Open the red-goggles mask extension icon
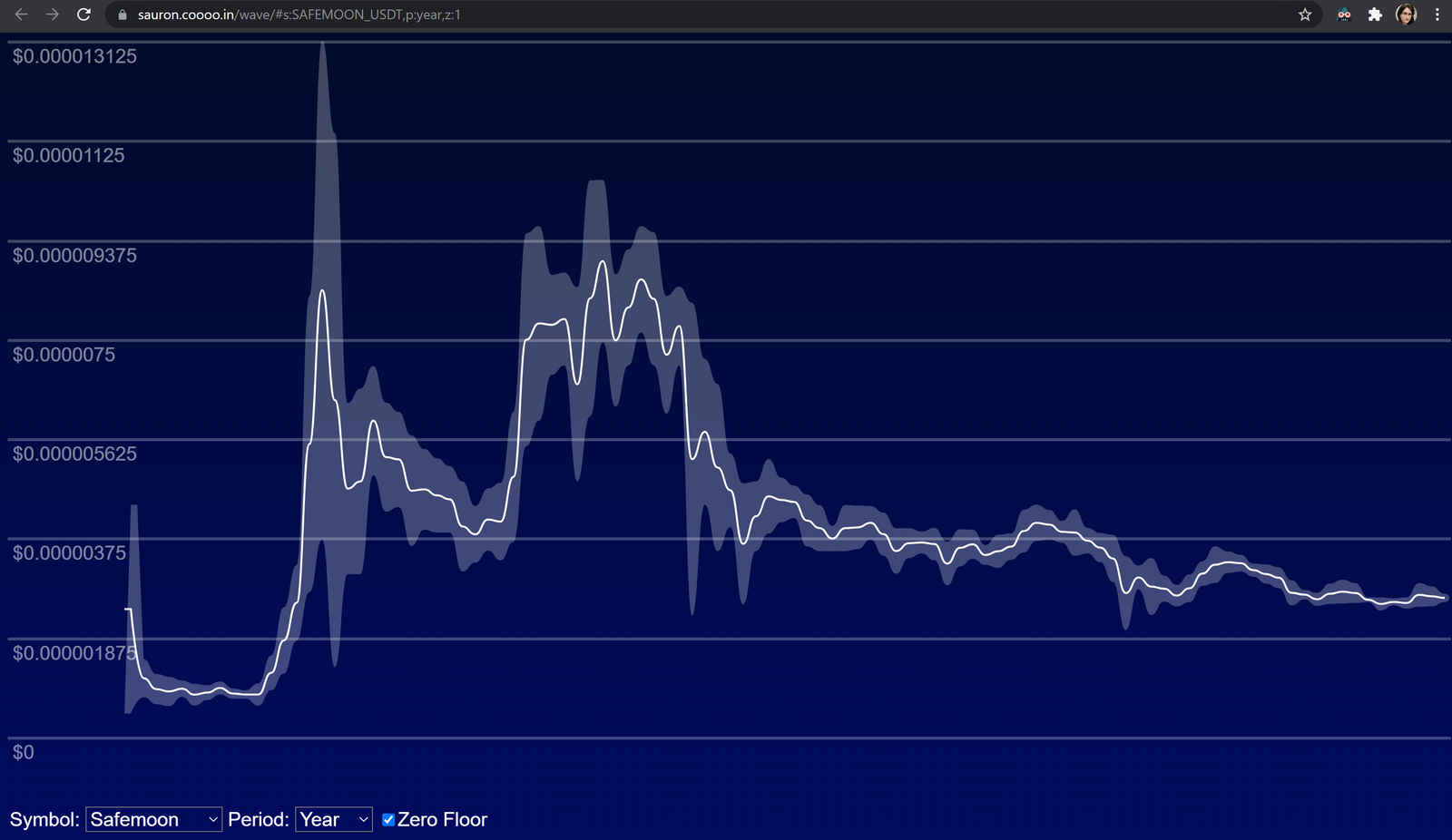This screenshot has width=1452, height=840. pos(1344,15)
